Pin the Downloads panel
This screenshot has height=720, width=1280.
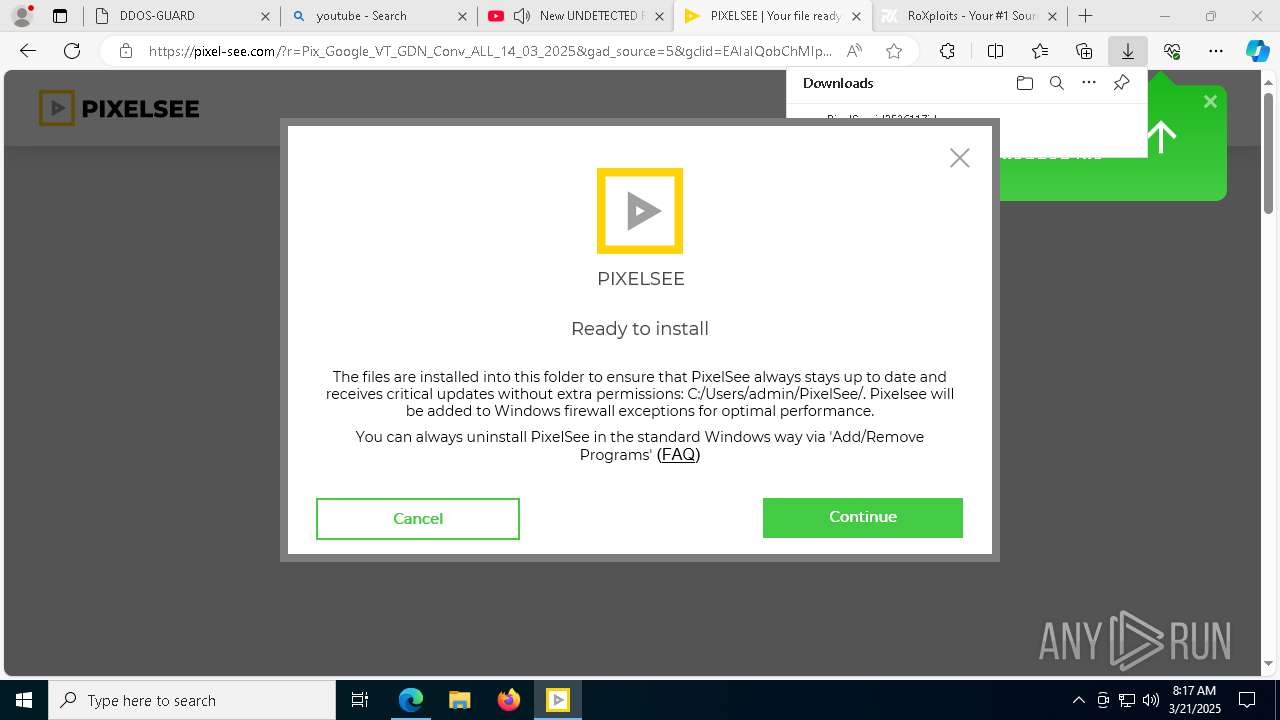click(1121, 83)
